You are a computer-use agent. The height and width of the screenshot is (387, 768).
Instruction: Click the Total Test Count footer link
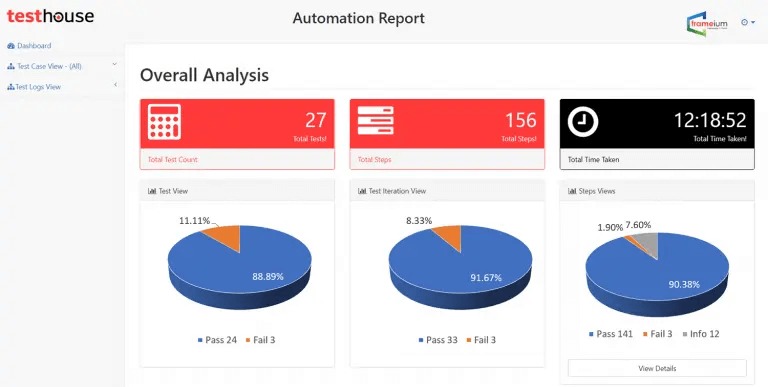tap(172, 159)
